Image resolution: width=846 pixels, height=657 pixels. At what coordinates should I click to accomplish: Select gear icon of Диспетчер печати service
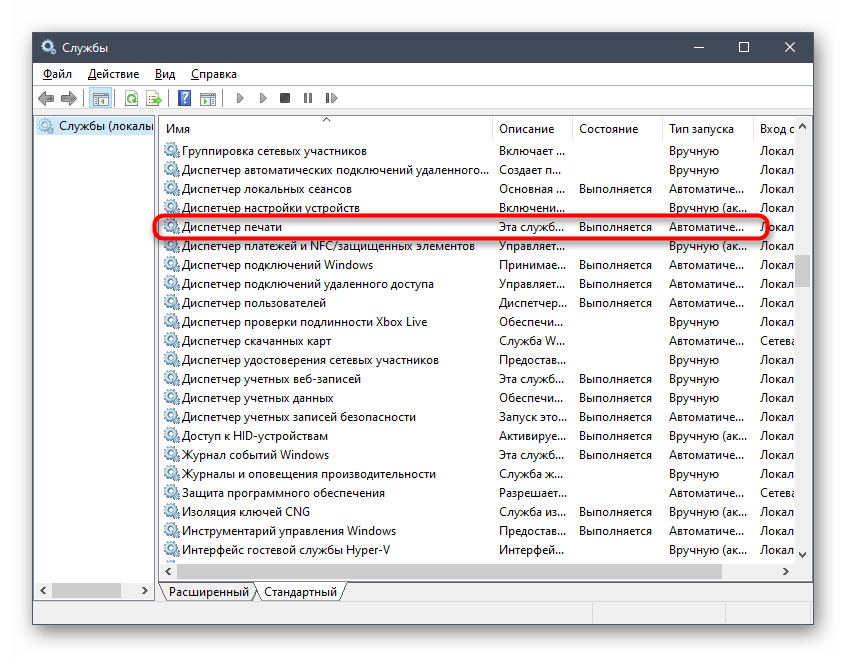point(172,227)
